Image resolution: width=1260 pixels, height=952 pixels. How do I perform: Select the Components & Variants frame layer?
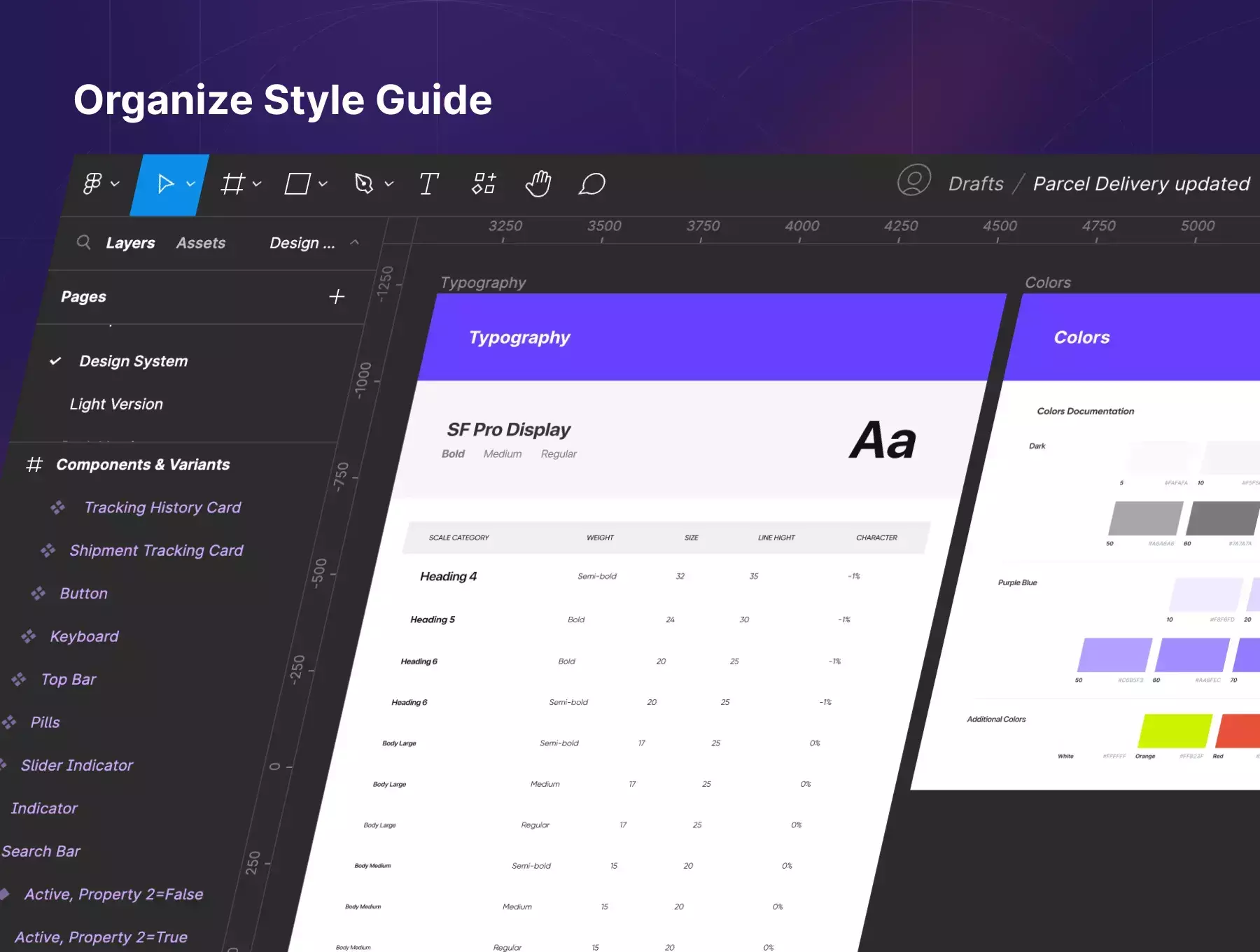[143, 465]
